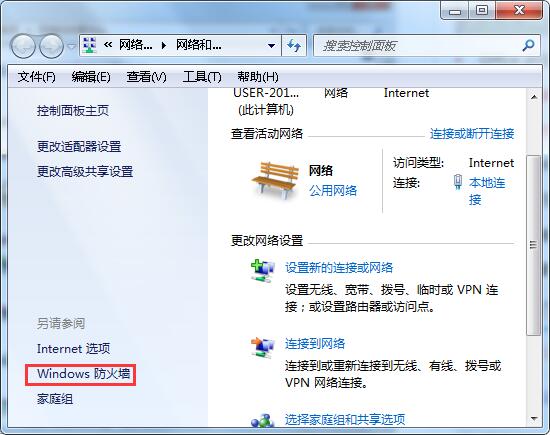Open the 工具(T) menu
Screen dimensions: 550x435
pos(202,76)
